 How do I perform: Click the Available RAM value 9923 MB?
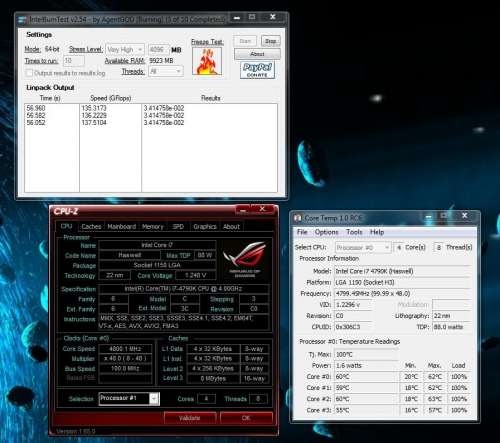pos(161,61)
